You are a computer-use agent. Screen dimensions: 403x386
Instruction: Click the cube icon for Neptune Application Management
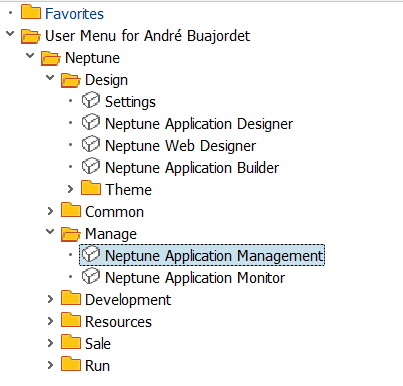91,254
